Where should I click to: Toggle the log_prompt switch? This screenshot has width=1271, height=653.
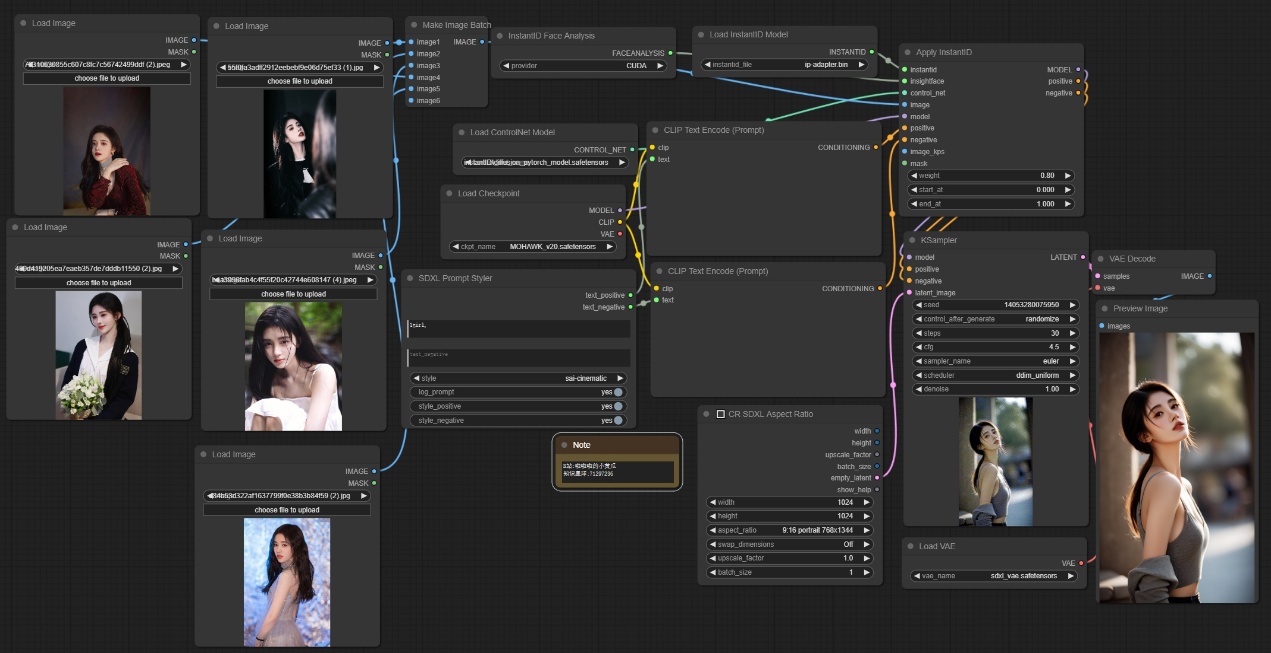coord(619,392)
